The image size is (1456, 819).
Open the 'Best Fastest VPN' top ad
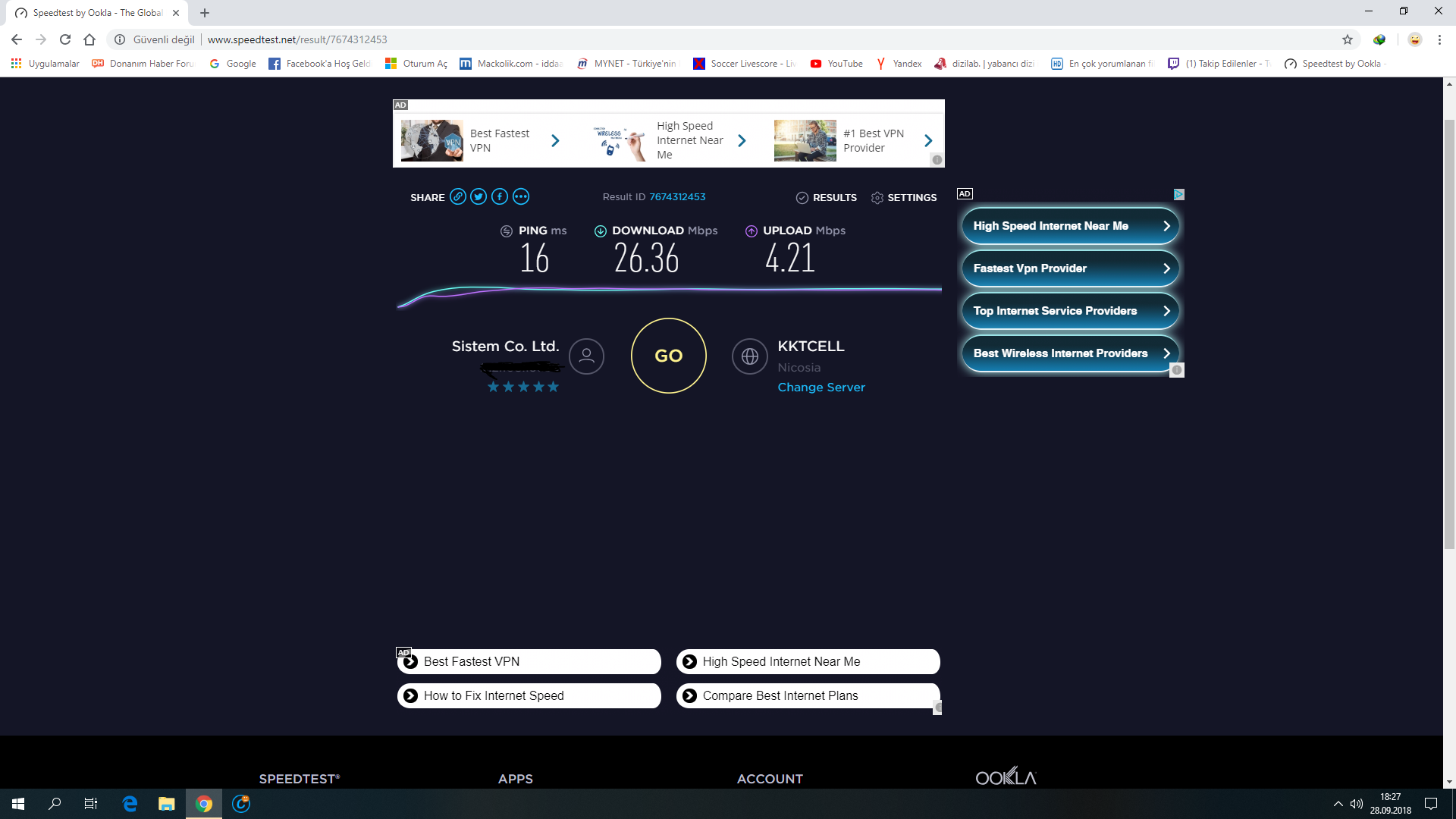pyautogui.click(x=482, y=140)
